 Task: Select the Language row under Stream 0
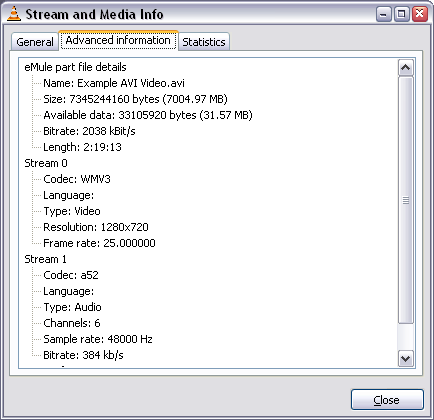(68, 195)
